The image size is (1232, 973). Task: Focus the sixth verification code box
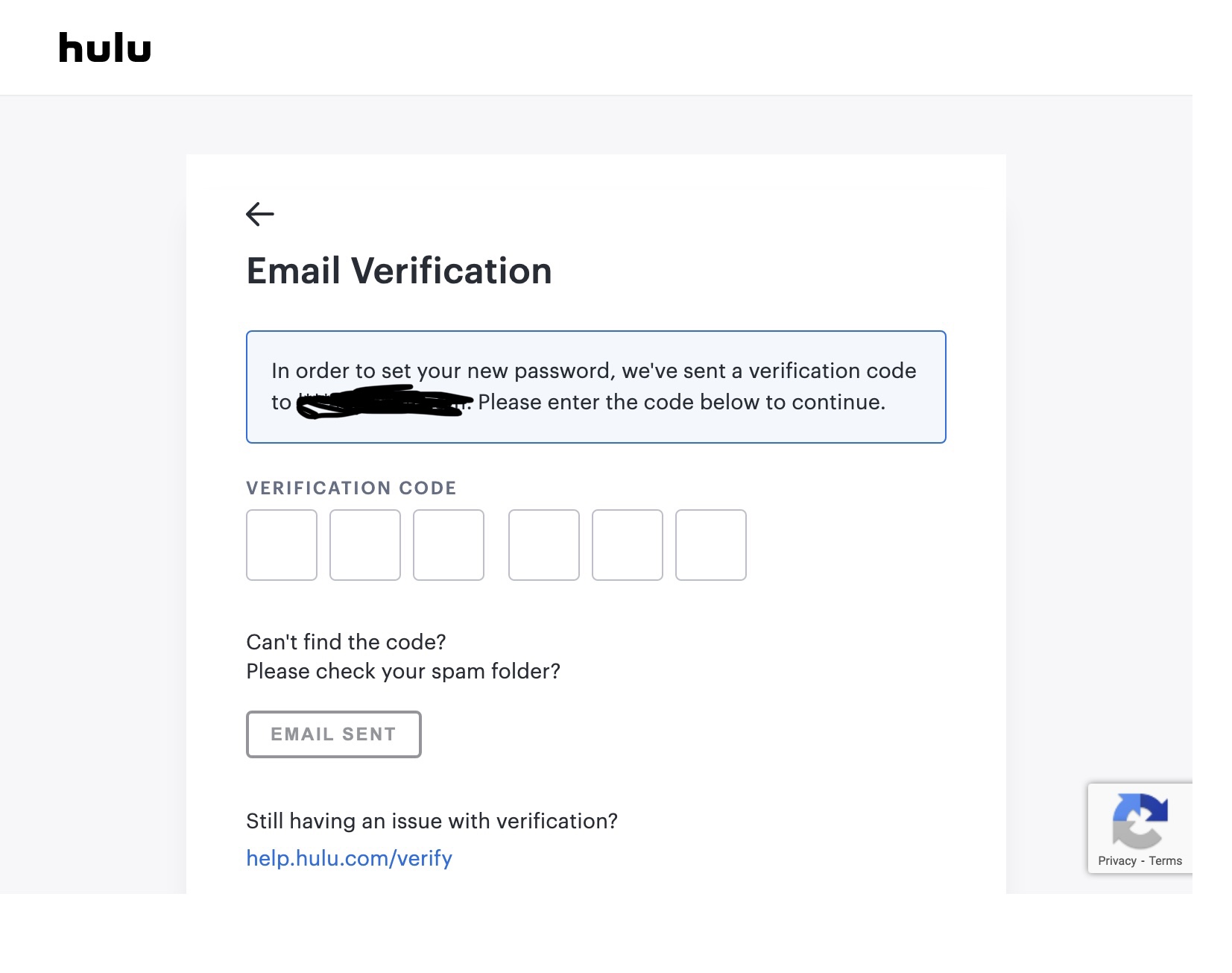(x=711, y=545)
